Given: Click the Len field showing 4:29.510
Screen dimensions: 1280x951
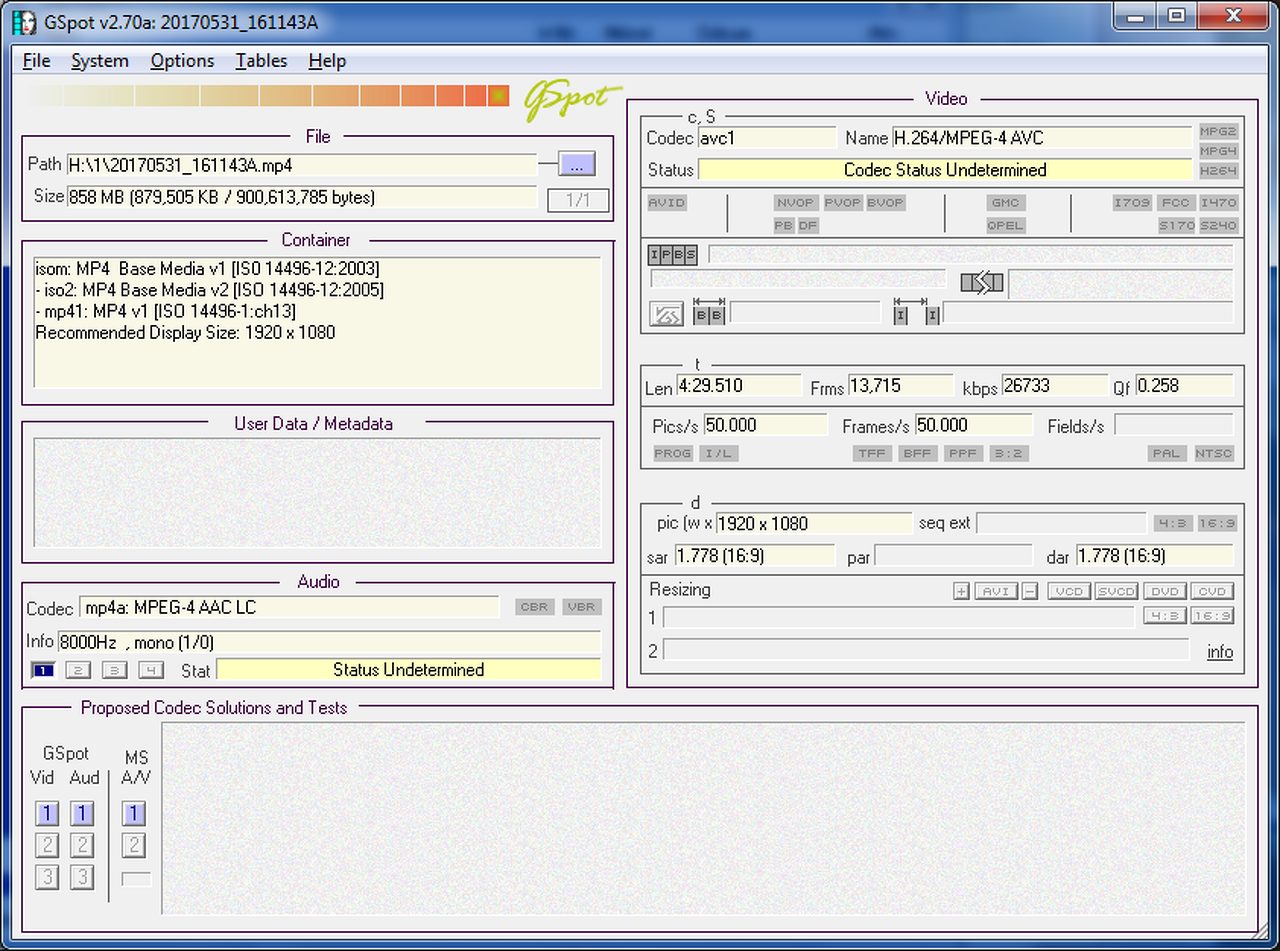Looking at the screenshot, I should [739, 386].
